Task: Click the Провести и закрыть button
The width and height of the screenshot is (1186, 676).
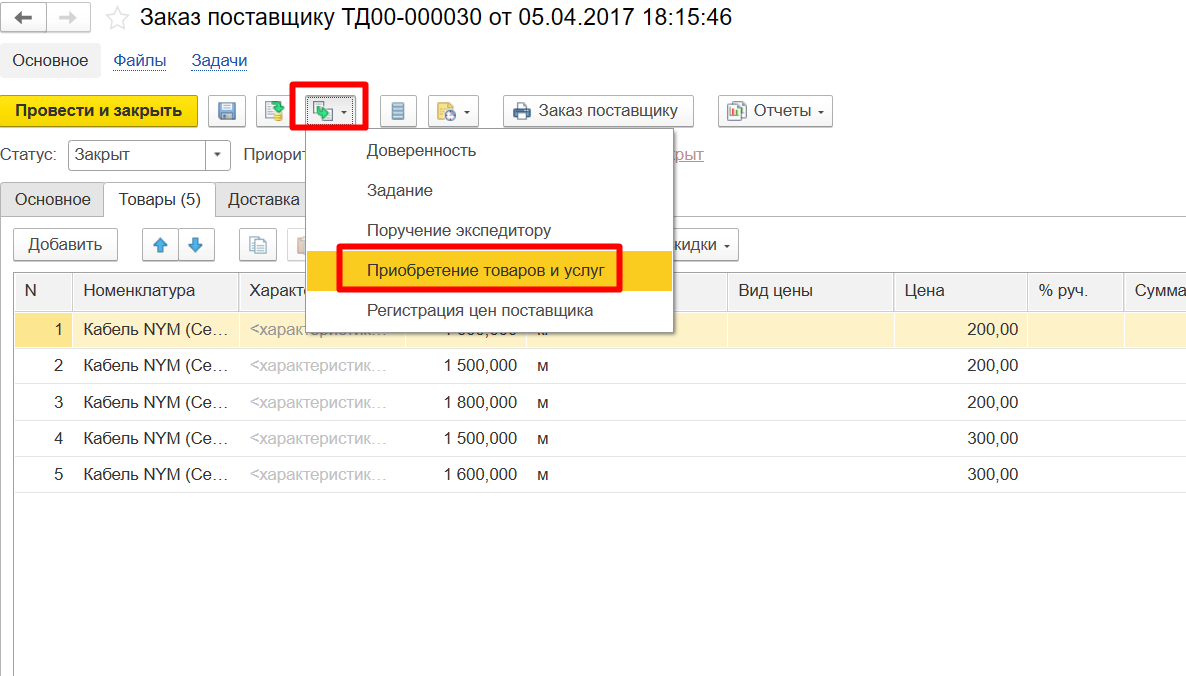Action: coord(99,111)
